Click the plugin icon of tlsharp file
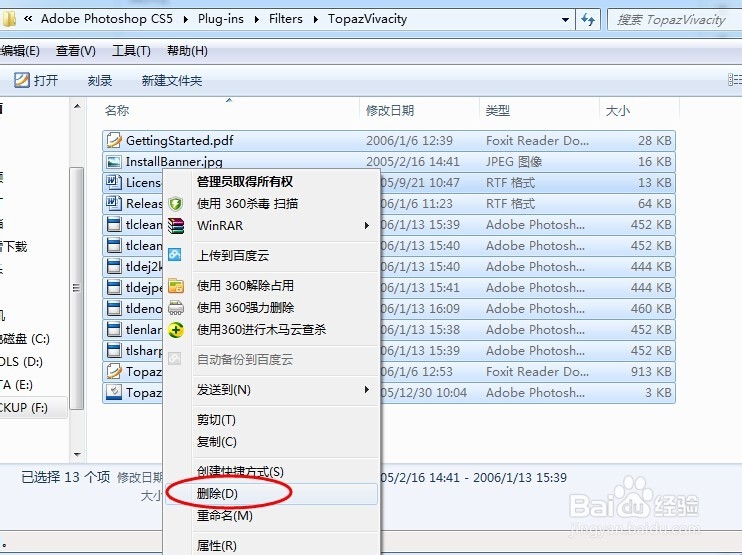The image size is (742, 555). pos(114,351)
